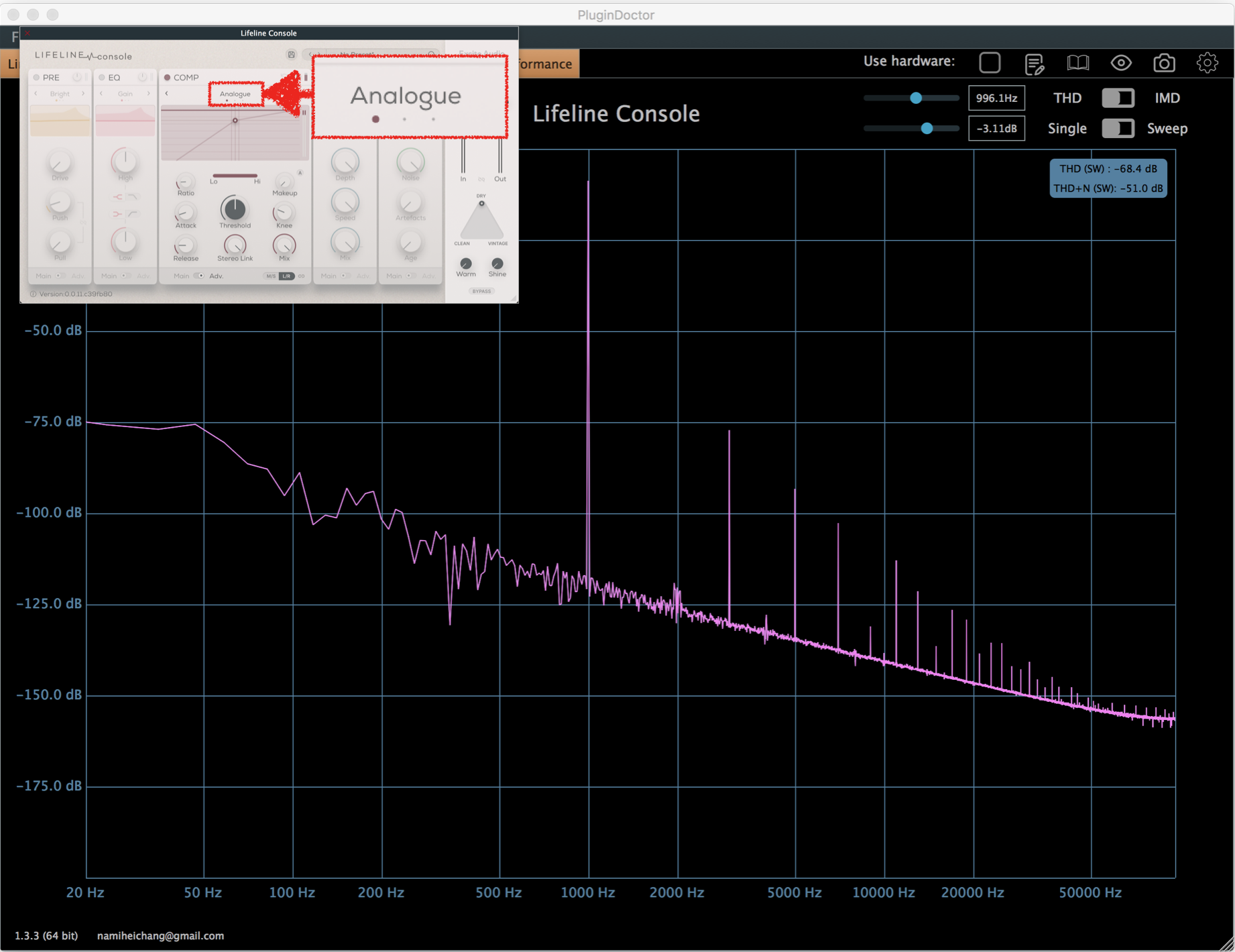Click next arrow beside PRE Bright mode

pyautogui.click(x=83, y=94)
